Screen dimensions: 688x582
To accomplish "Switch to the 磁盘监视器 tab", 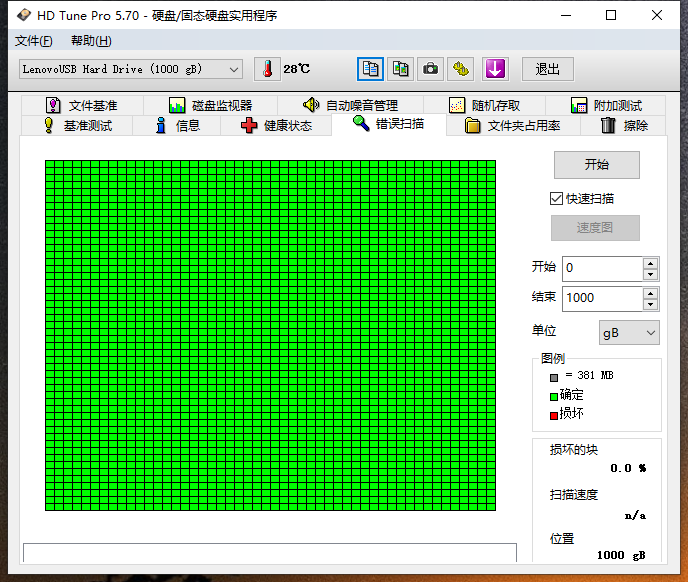I will pyautogui.click(x=211, y=105).
